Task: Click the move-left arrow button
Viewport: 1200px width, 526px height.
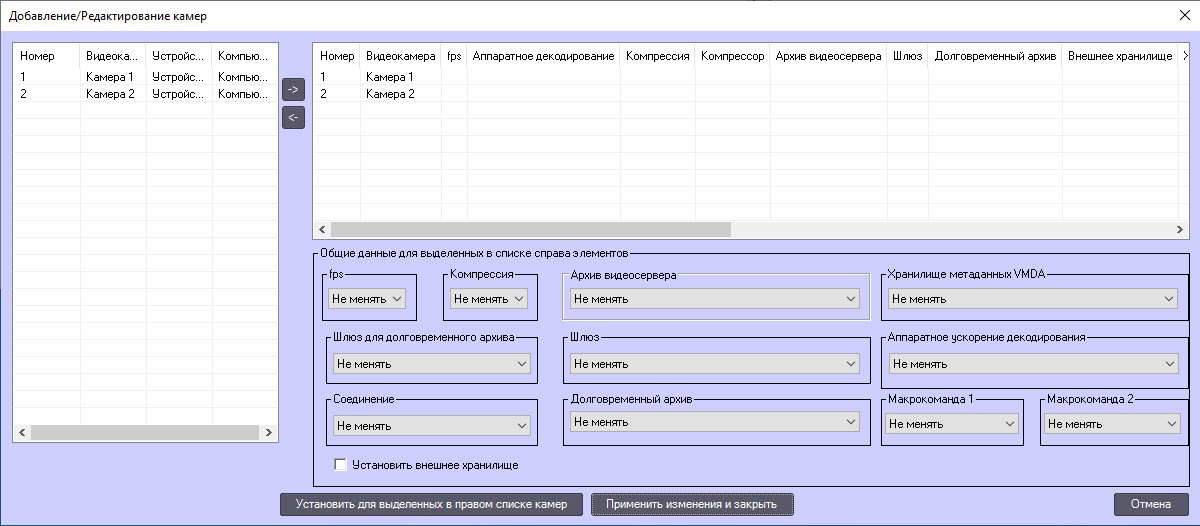Action: (293, 117)
